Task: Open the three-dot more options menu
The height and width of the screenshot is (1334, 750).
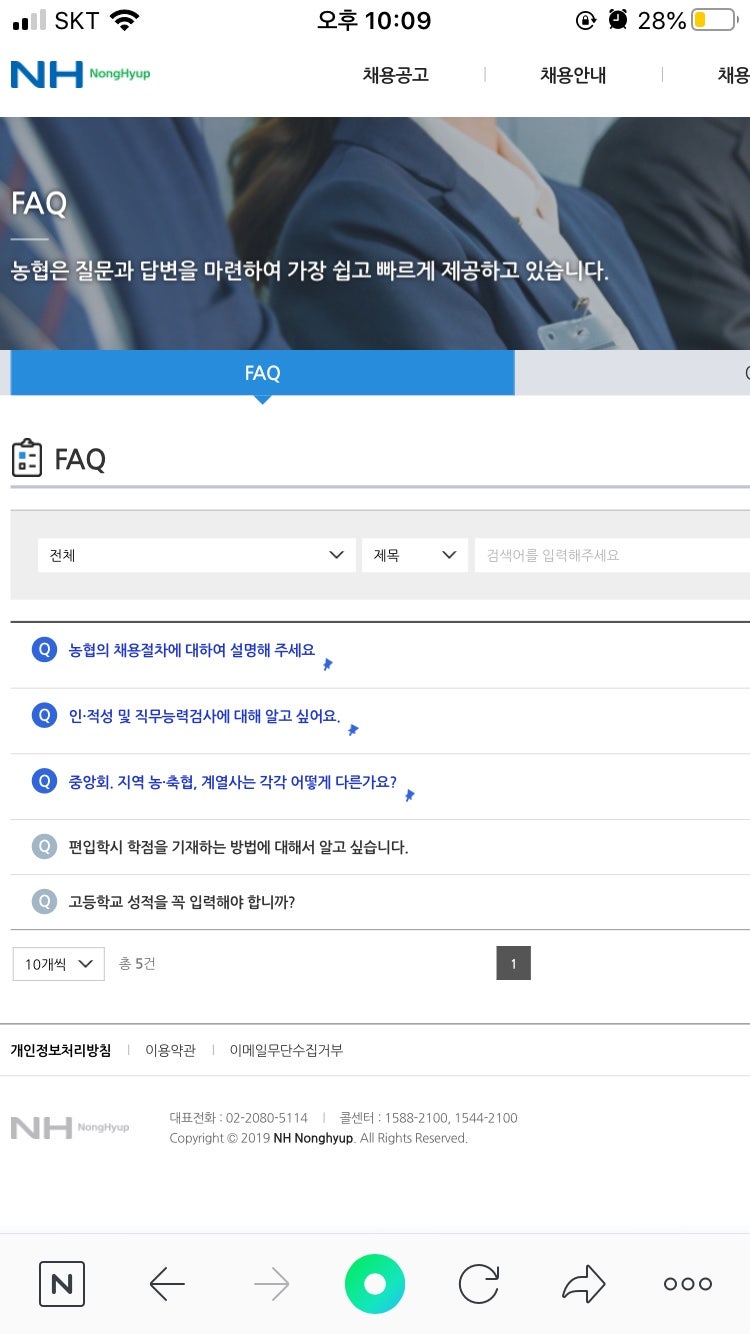Action: coord(688,1284)
